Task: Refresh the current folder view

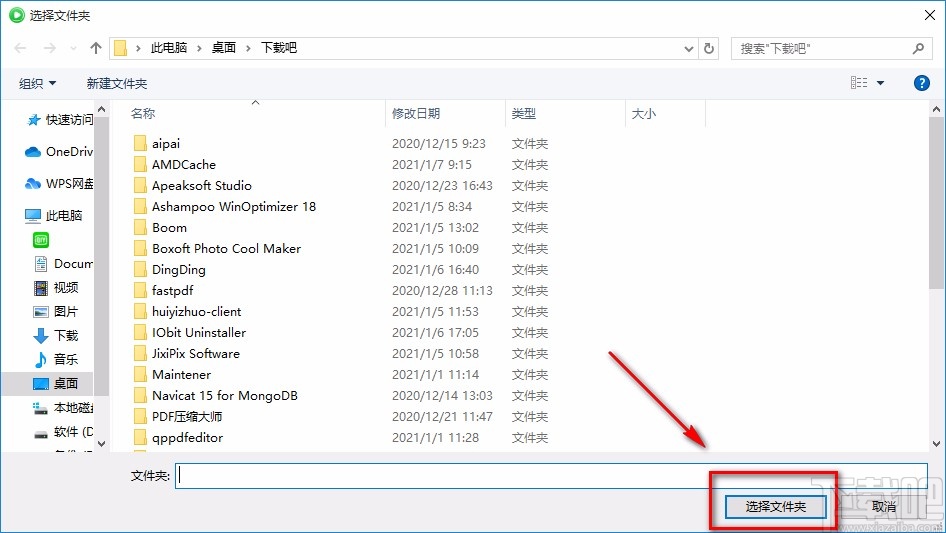Action: point(709,49)
